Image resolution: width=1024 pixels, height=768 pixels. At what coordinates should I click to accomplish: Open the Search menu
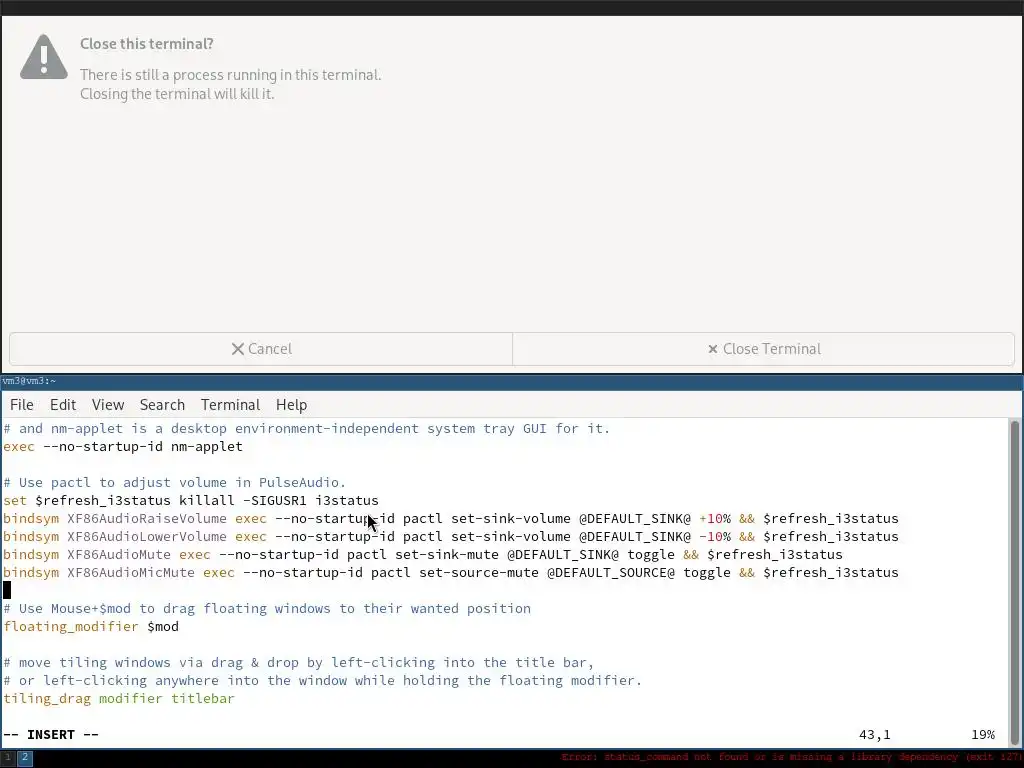(x=162, y=405)
